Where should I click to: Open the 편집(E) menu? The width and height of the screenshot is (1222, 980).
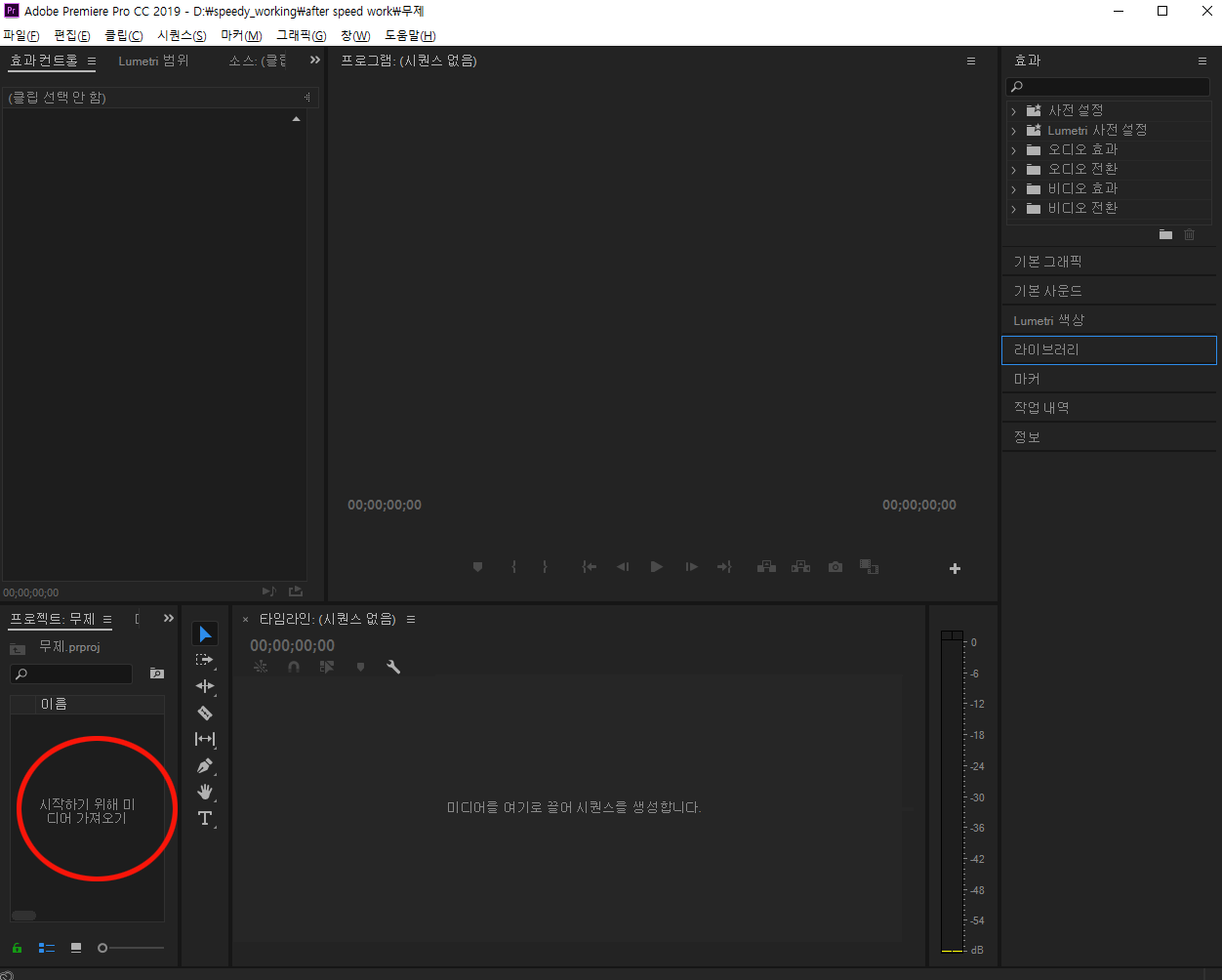[72, 36]
